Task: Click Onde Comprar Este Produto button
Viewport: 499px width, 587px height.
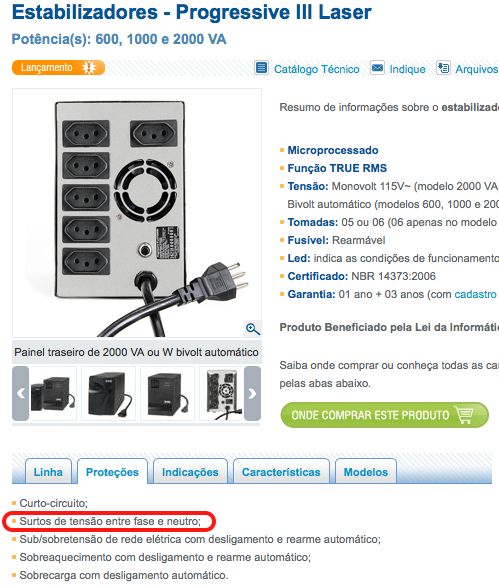Action: tap(384, 415)
